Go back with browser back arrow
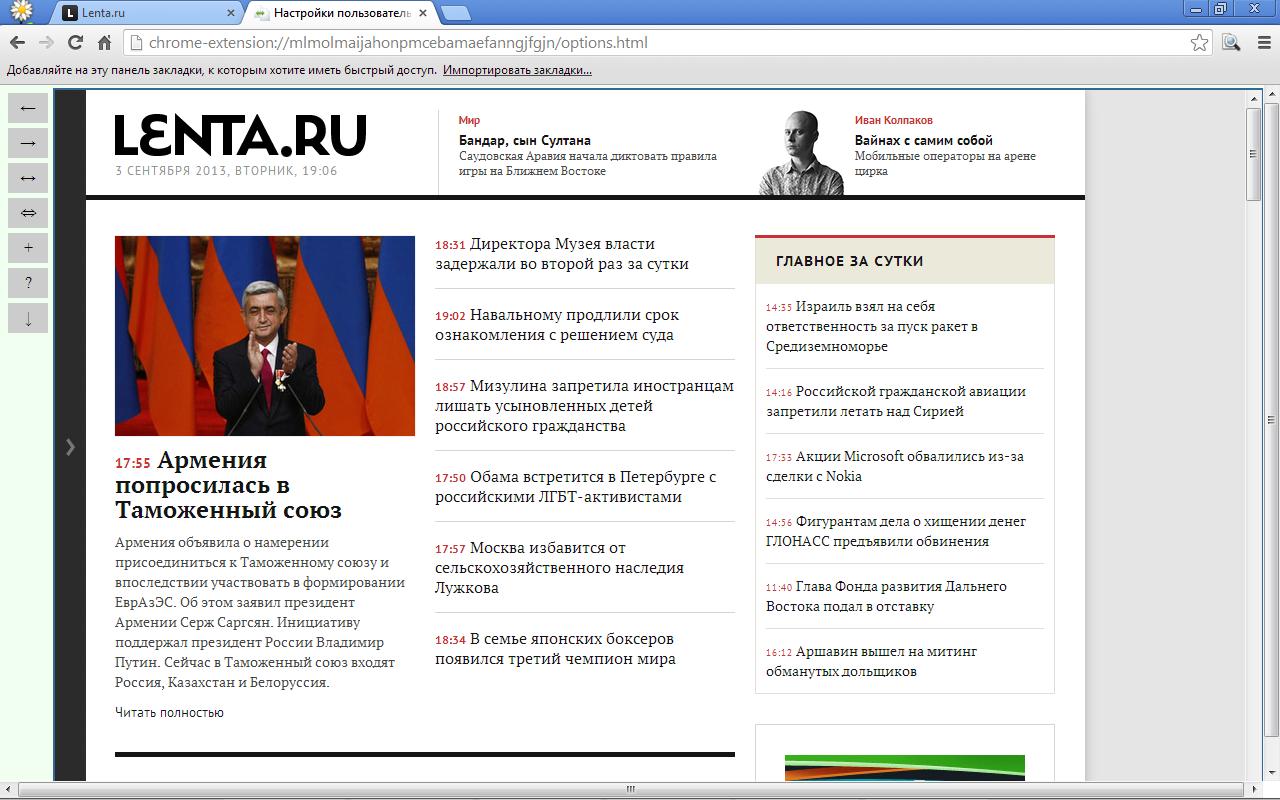Screen dimensions: 1280x800 [x=17, y=42]
